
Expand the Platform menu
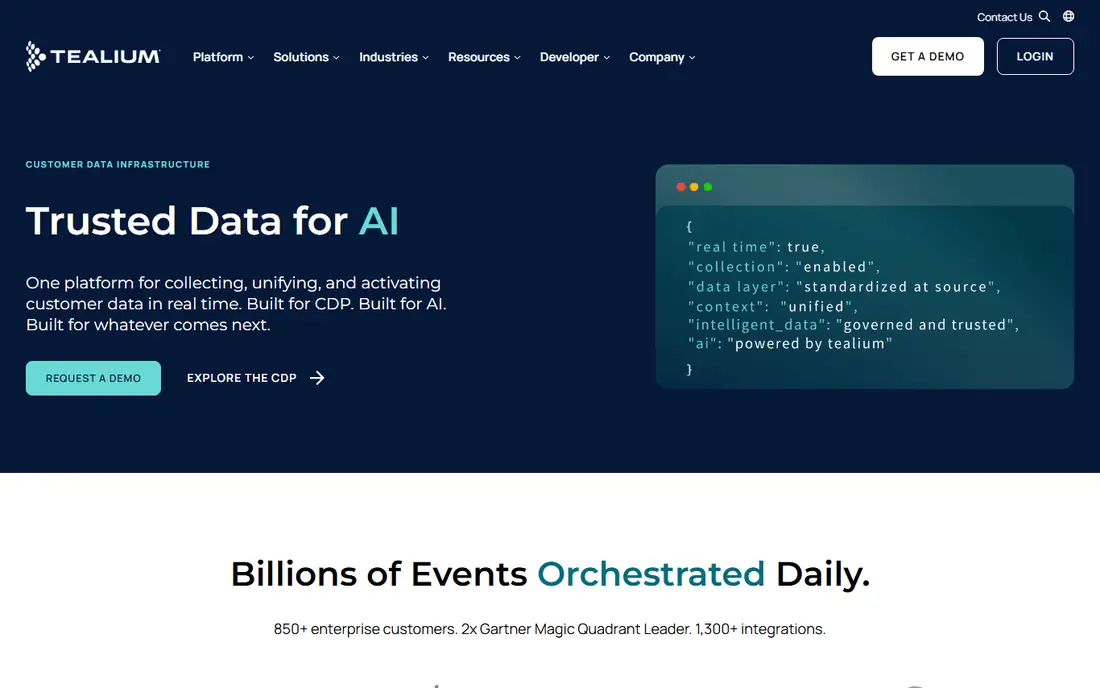pos(223,57)
